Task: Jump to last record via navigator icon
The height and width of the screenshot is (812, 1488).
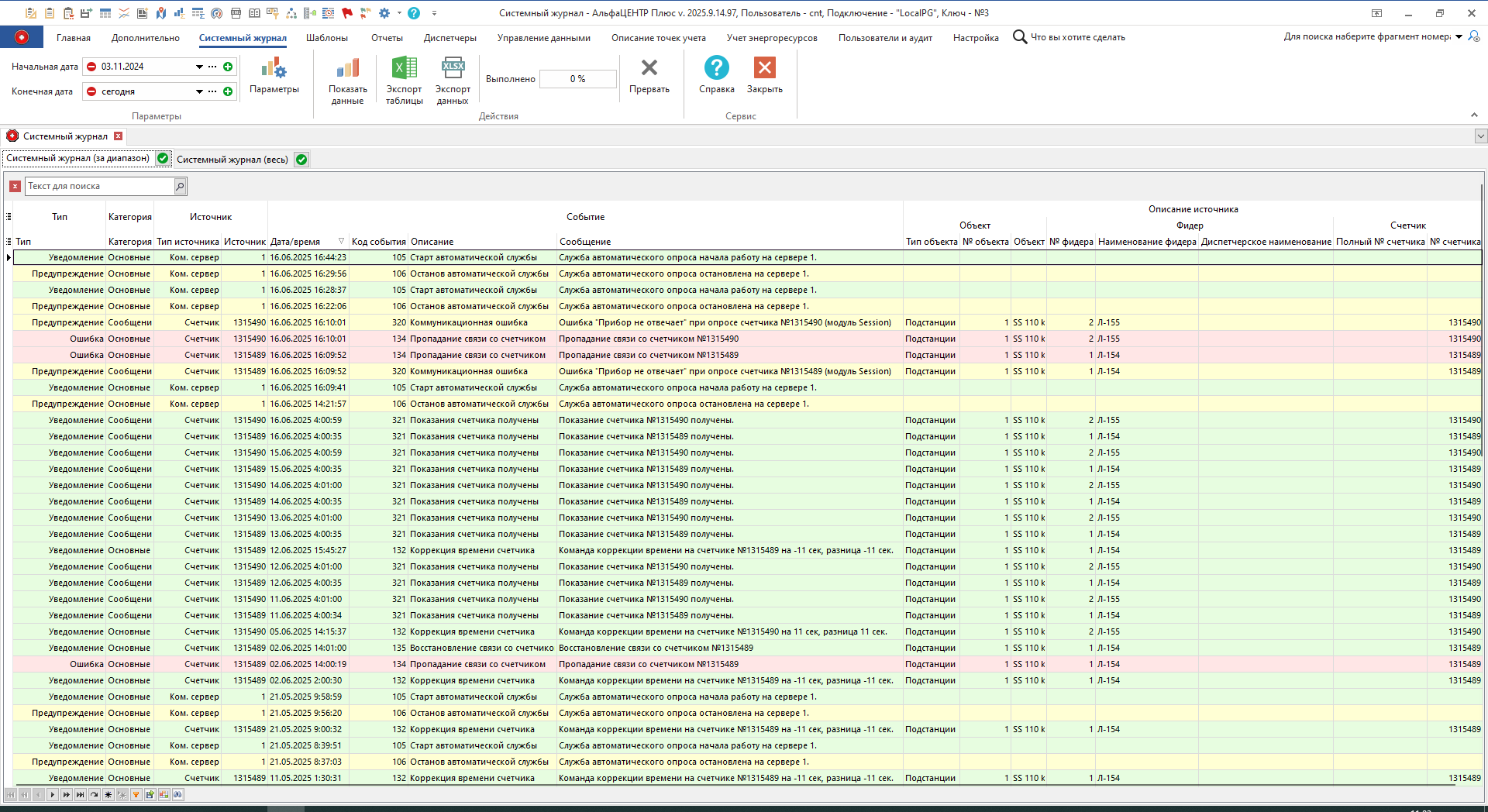Action: [80, 794]
